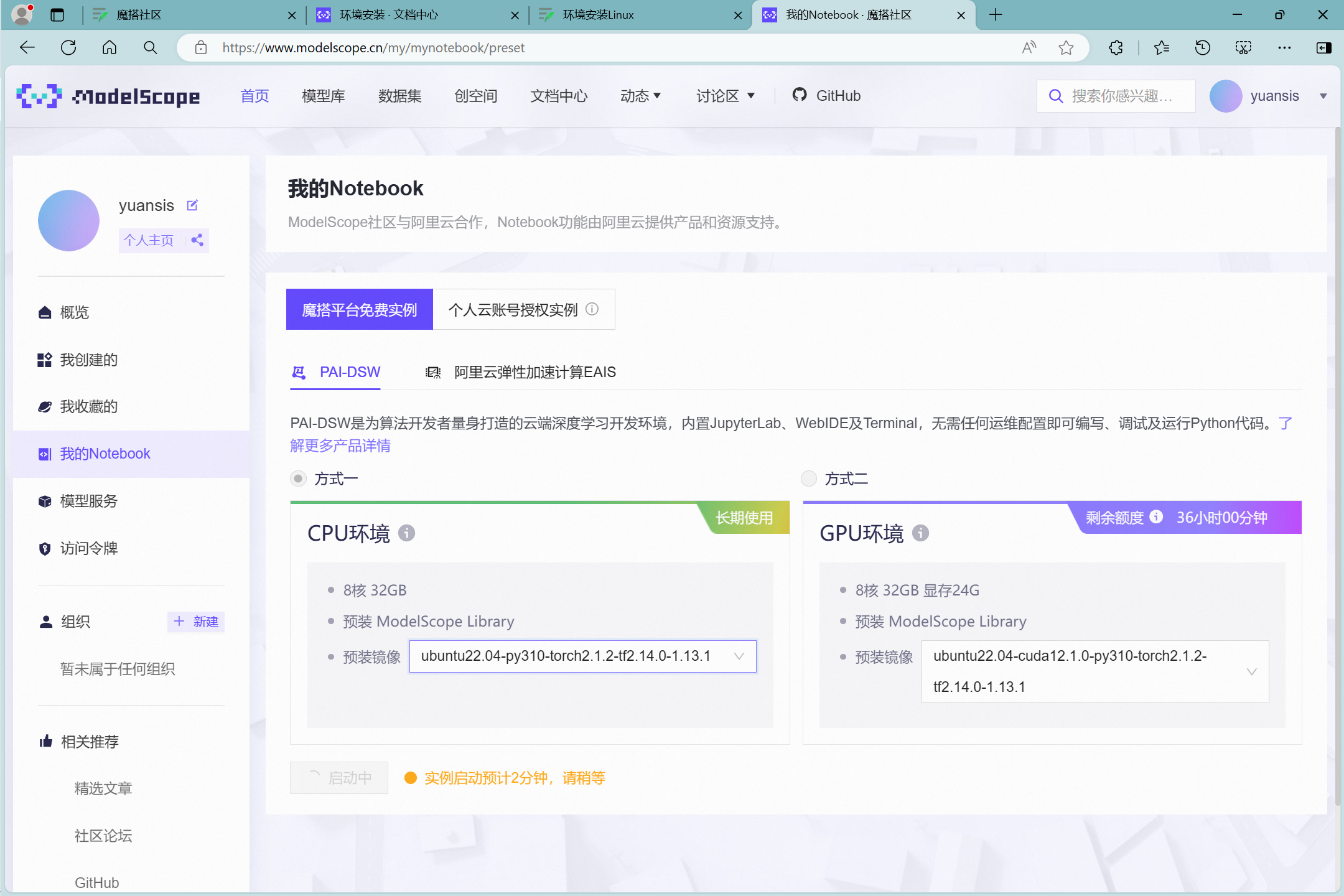Toggle the browser sidebar icon

tap(1324, 48)
